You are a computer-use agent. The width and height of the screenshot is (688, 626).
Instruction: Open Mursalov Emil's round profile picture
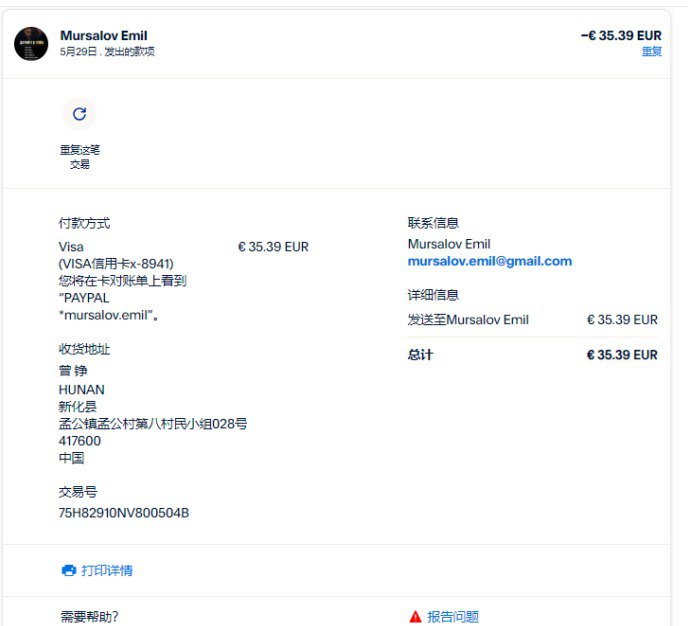point(31,44)
